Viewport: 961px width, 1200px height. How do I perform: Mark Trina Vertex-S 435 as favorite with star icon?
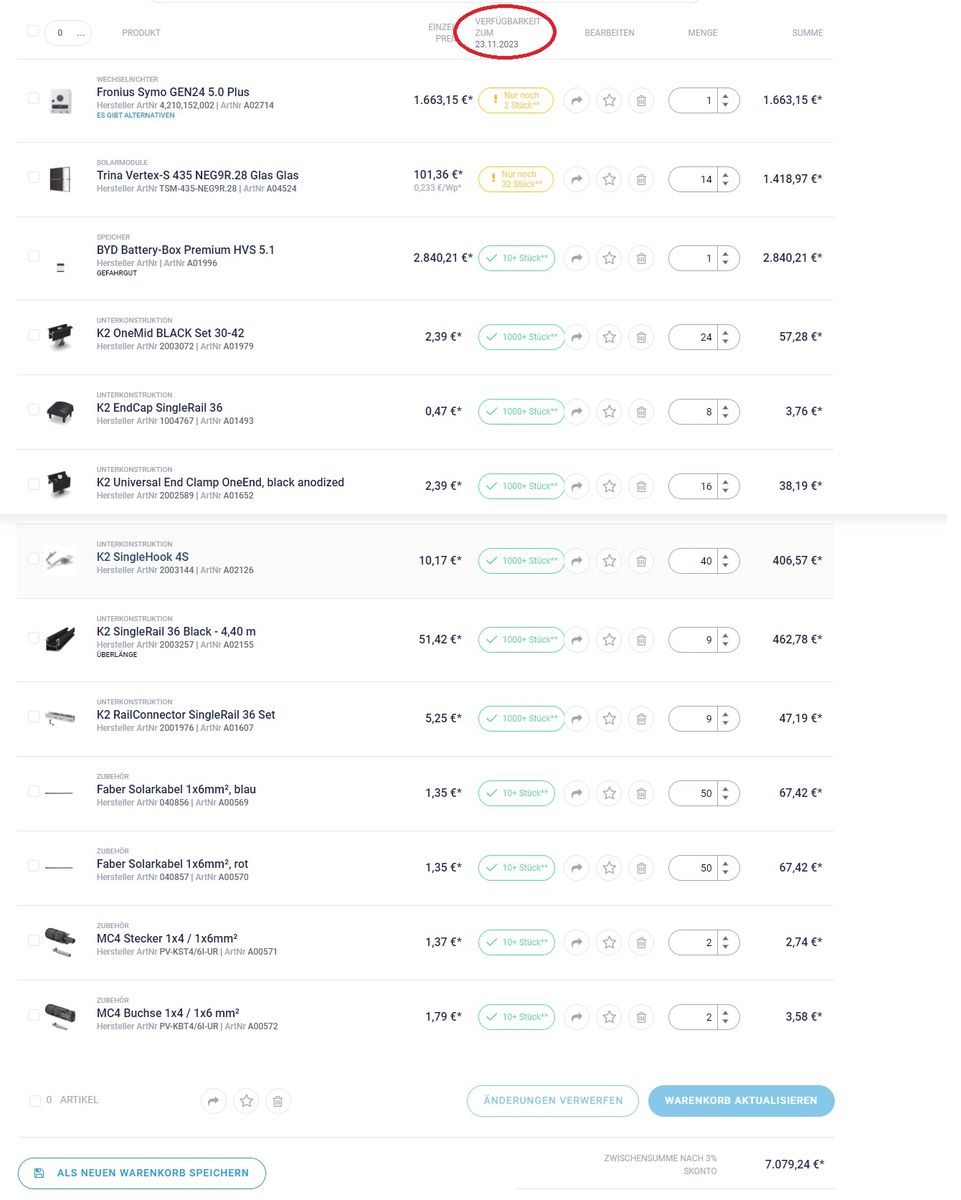(x=609, y=179)
